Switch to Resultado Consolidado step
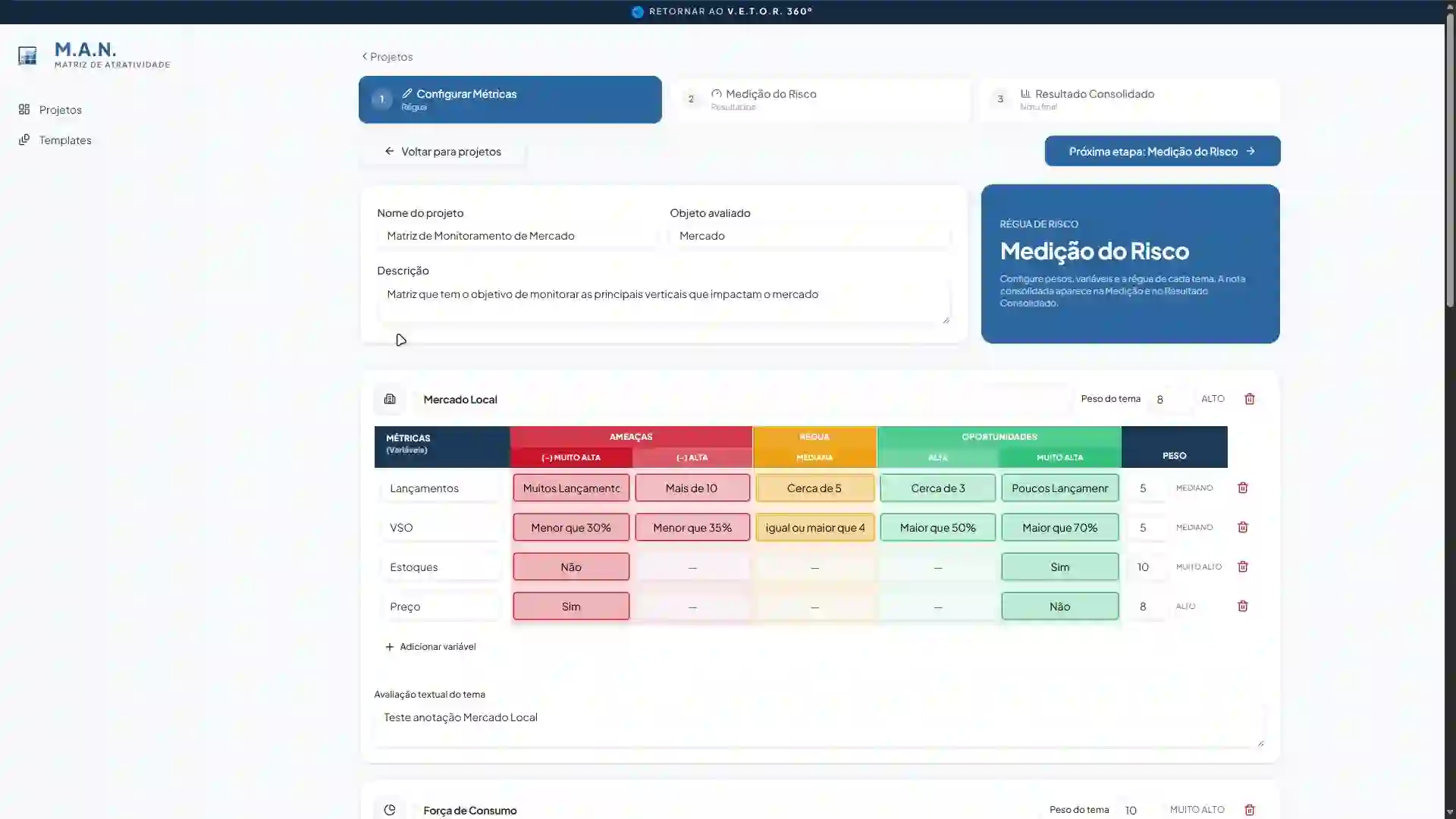 point(1130,99)
